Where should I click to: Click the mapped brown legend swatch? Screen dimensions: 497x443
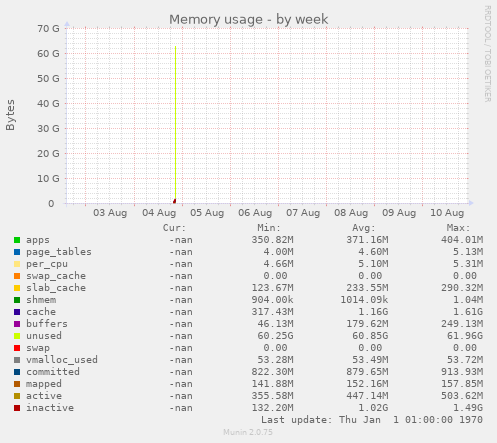pyautogui.click(x=17, y=384)
